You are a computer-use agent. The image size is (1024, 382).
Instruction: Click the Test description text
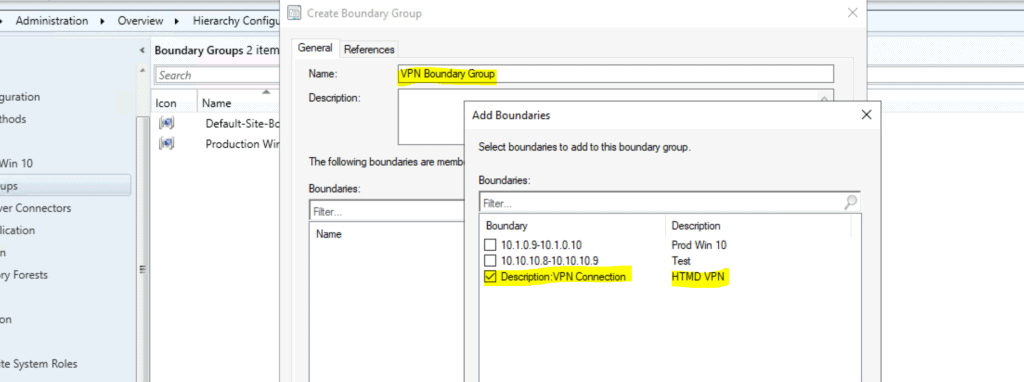pyautogui.click(x=681, y=261)
